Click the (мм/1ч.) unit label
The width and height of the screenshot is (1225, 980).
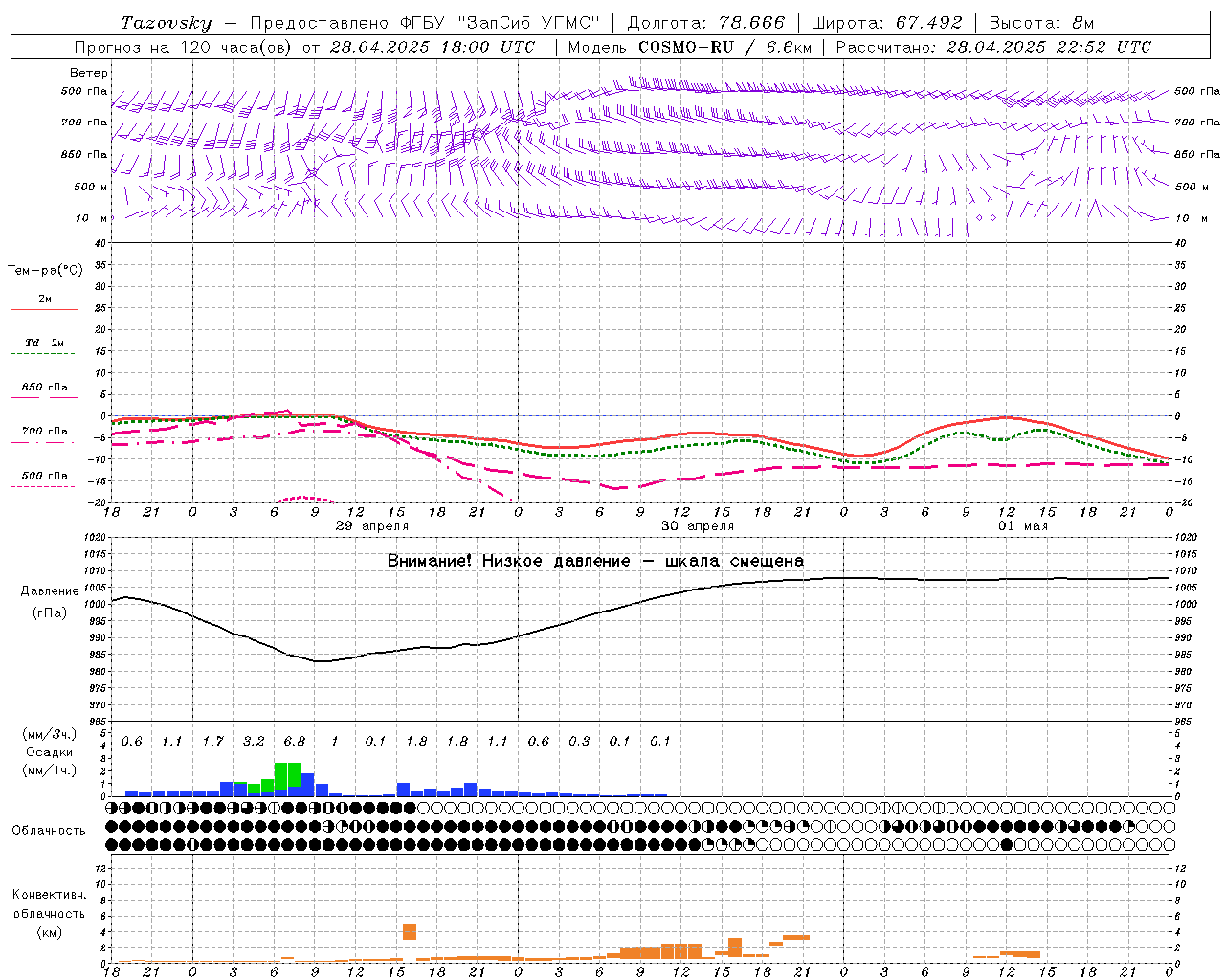[x=49, y=770]
